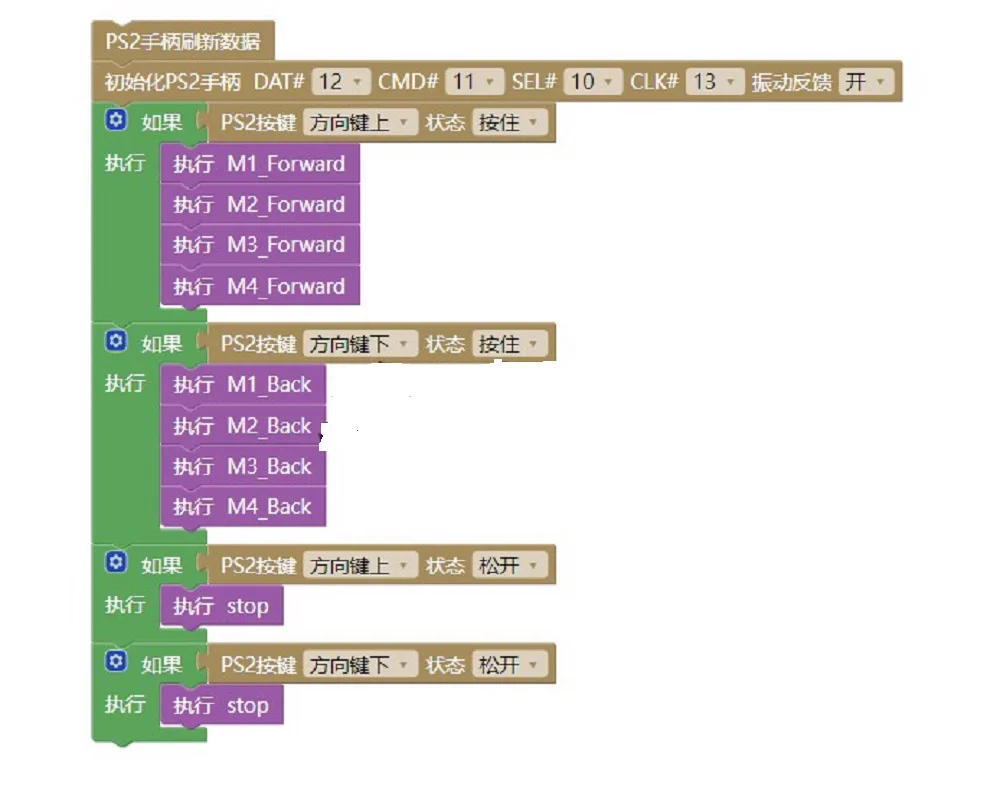Select the last 执行 stop block
This screenshot has height=786, width=1000.
222,705
